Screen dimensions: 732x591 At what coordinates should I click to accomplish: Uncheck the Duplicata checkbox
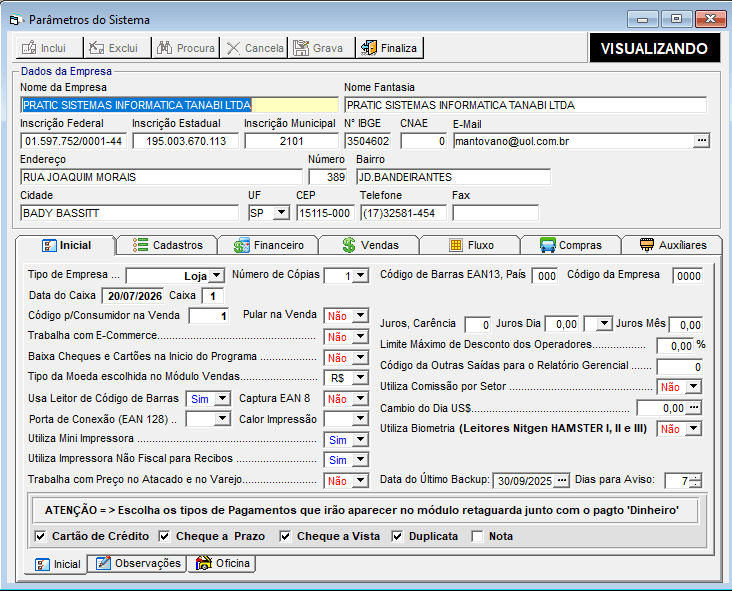[397, 536]
